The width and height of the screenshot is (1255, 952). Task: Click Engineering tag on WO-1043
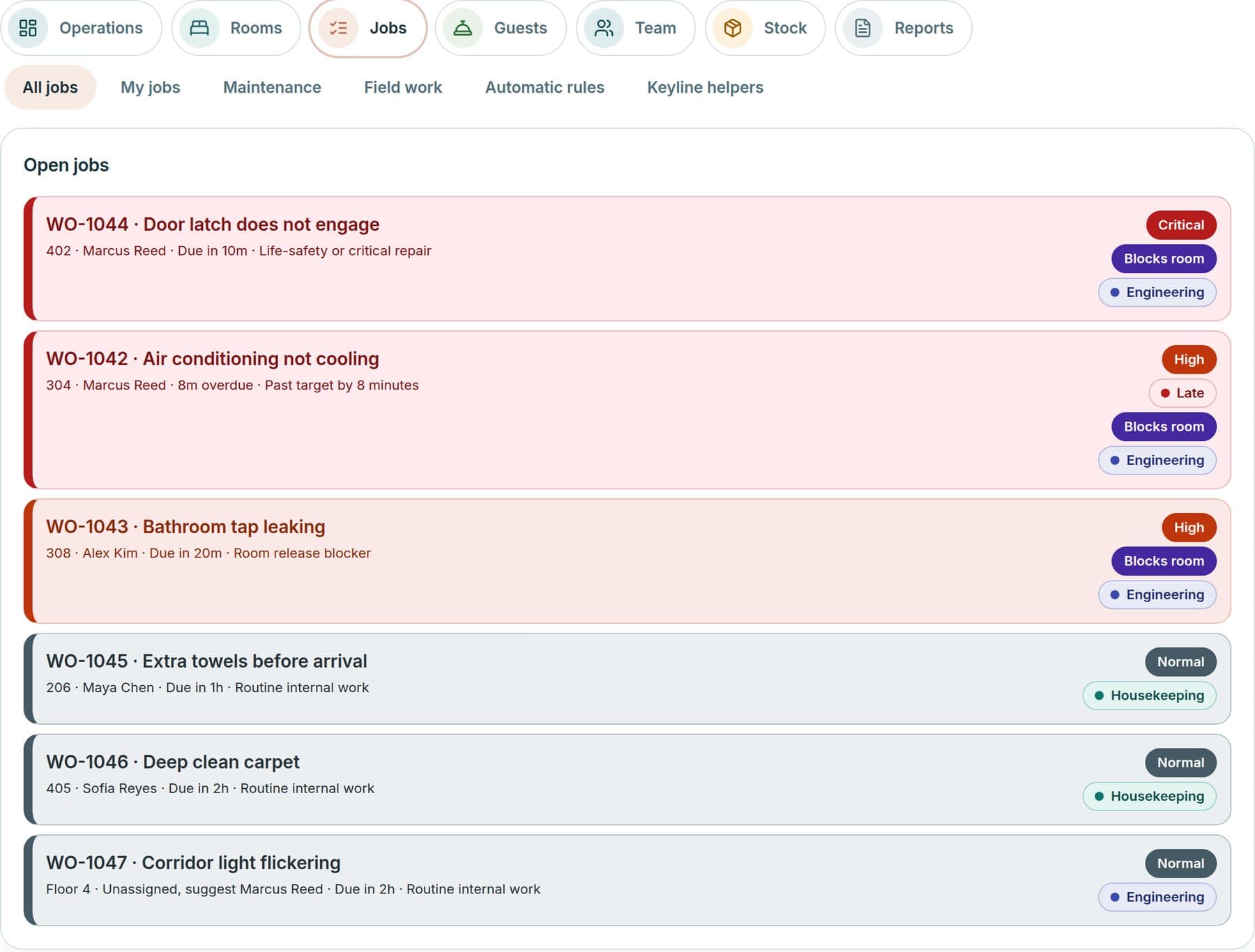pyautogui.click(x=1157, y=594)
